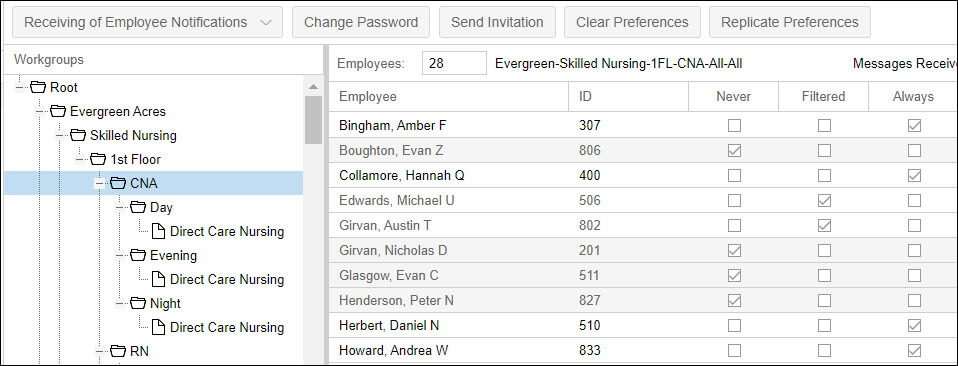Click the Skilled Nursing folder icon
Screen dimensions: 958x366
pos(78,135)
